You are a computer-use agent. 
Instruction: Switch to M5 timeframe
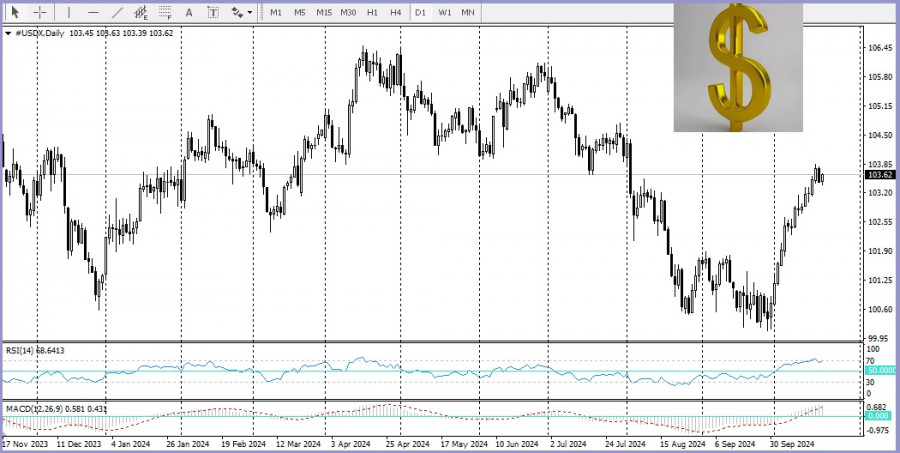tap(300, 12)
